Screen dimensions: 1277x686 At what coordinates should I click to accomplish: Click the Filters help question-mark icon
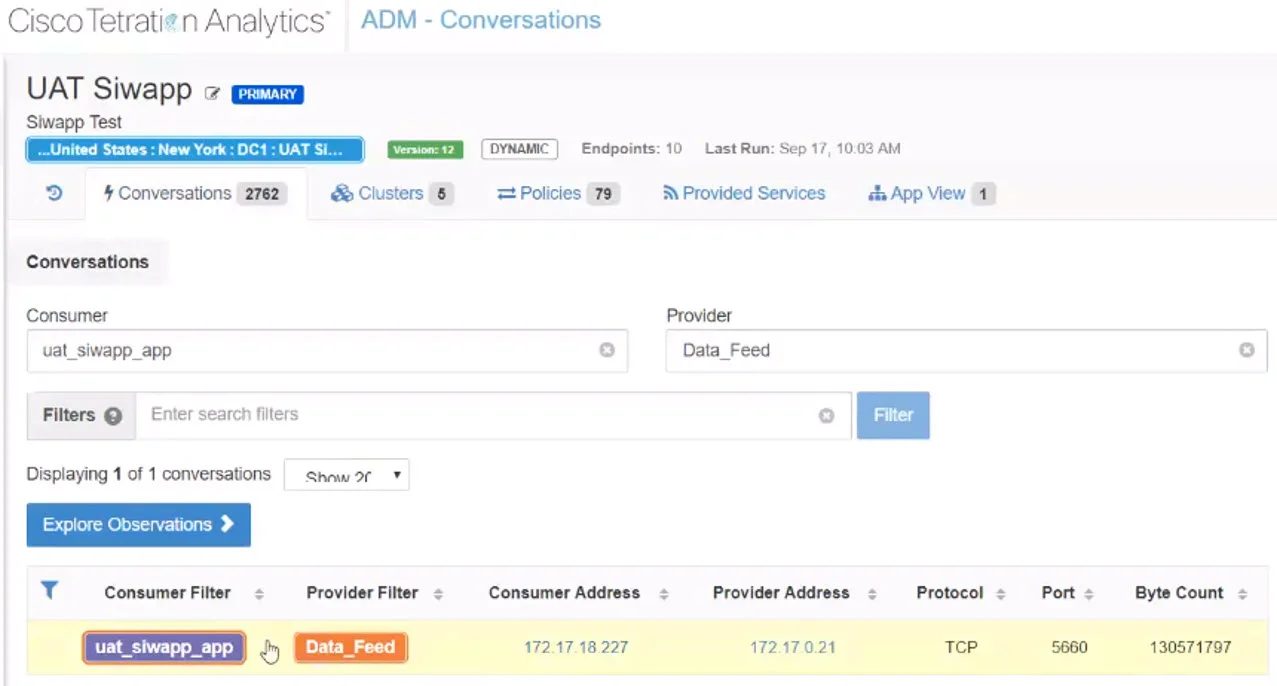[113, 416]
